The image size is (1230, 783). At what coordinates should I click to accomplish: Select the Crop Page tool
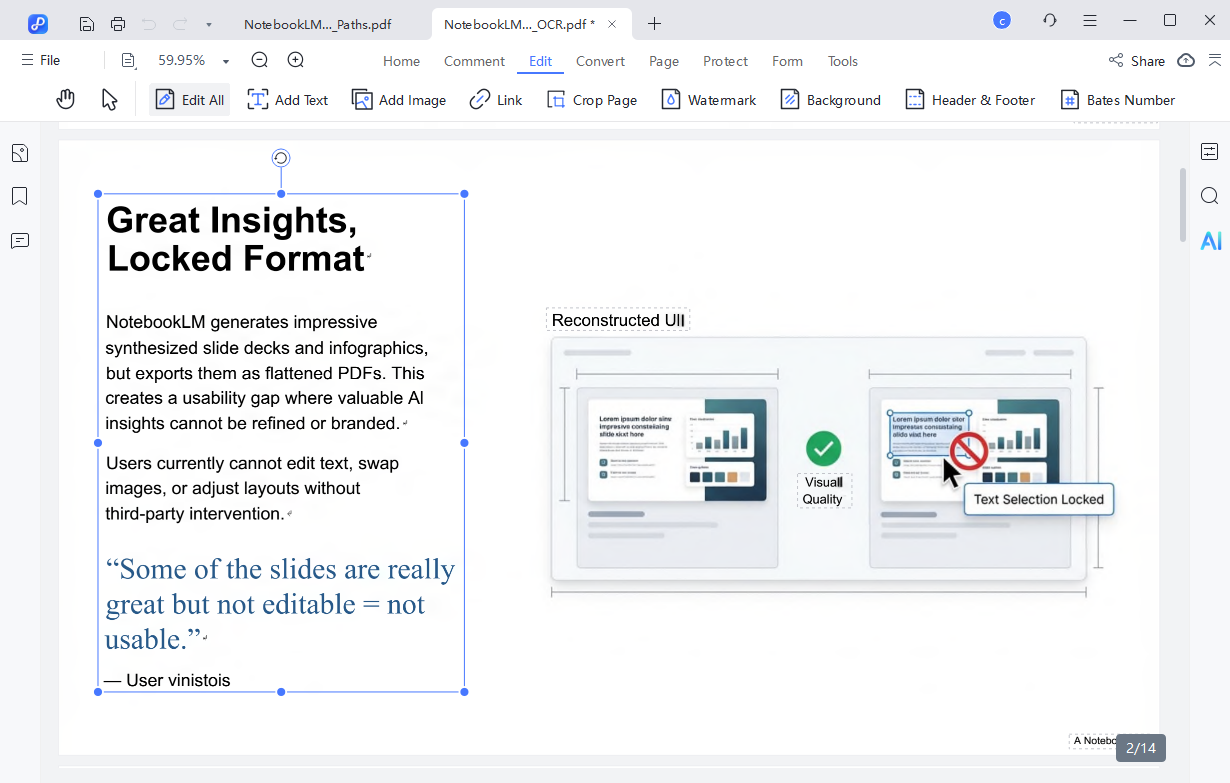pyautogui.click(x=591, y=99)
